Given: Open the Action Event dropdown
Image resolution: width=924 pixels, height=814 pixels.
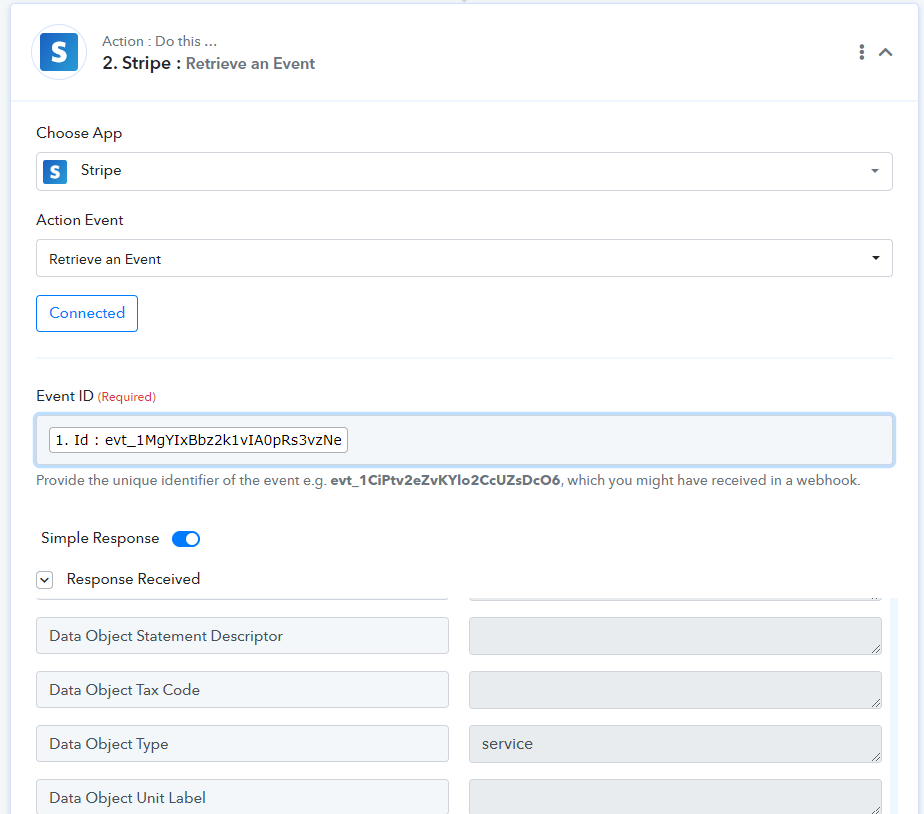Looking at the screenshot, I should point(464,258).
